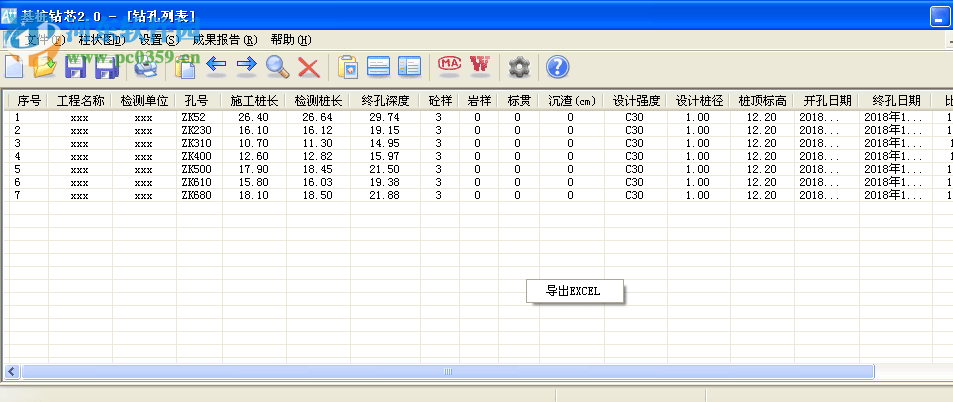The image size is (953, 402).
Task: Select hole number ZK230
Action: [x=197, y=130]
